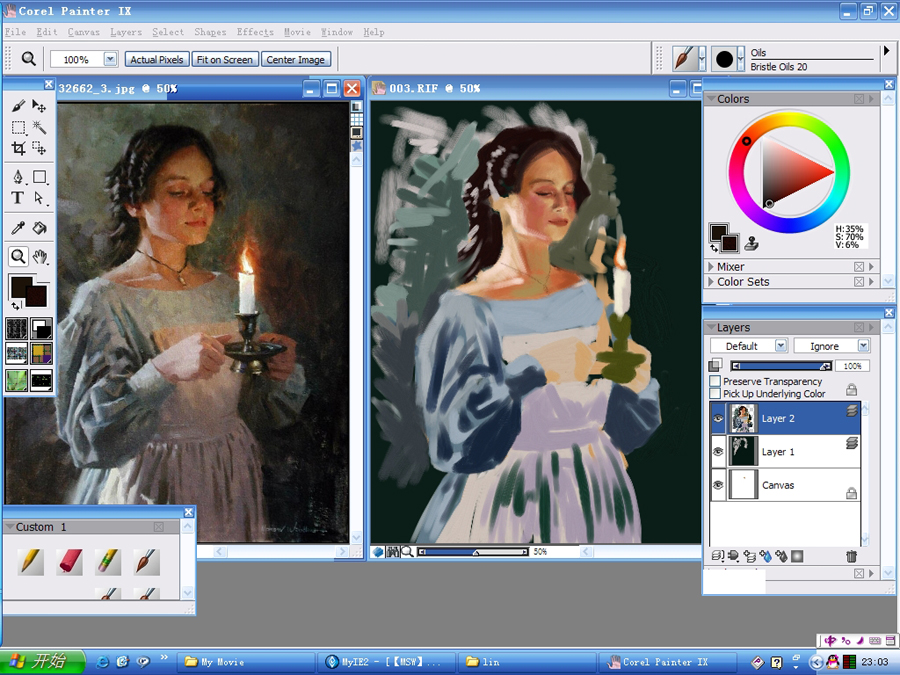
Task: Open the File menu
Action: (15, 32)
